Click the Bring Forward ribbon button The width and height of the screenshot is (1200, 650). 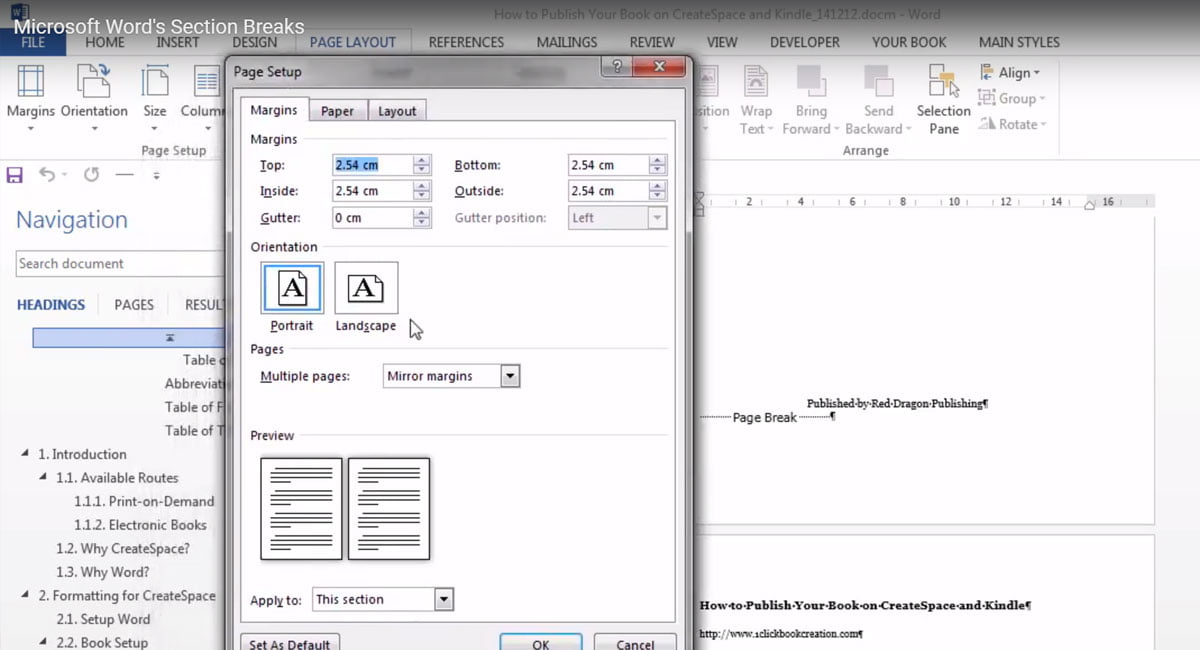pos(810,101)
